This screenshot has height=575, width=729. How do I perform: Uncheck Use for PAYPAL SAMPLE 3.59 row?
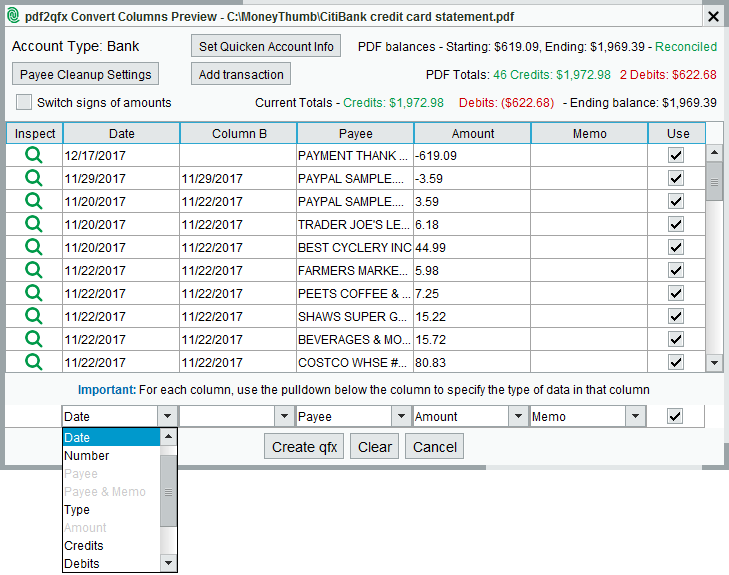pyautogui.click(x=676, y=201)
